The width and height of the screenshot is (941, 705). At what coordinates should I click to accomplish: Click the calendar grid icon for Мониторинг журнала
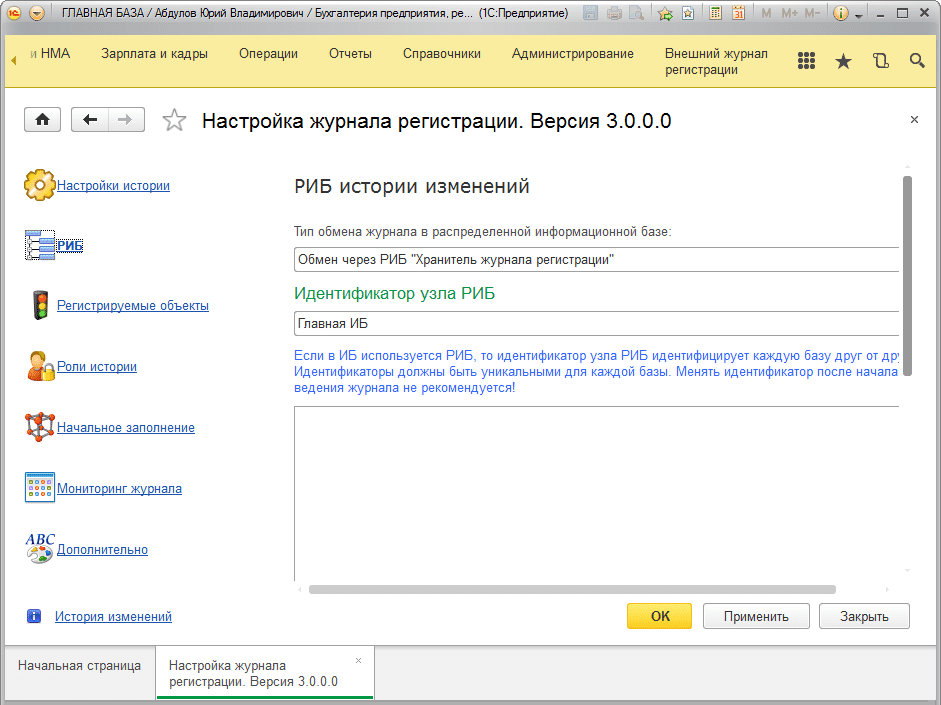coord(39,488)
